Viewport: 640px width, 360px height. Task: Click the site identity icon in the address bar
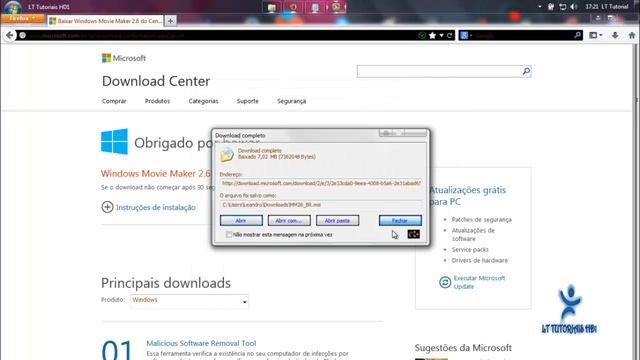22,36
